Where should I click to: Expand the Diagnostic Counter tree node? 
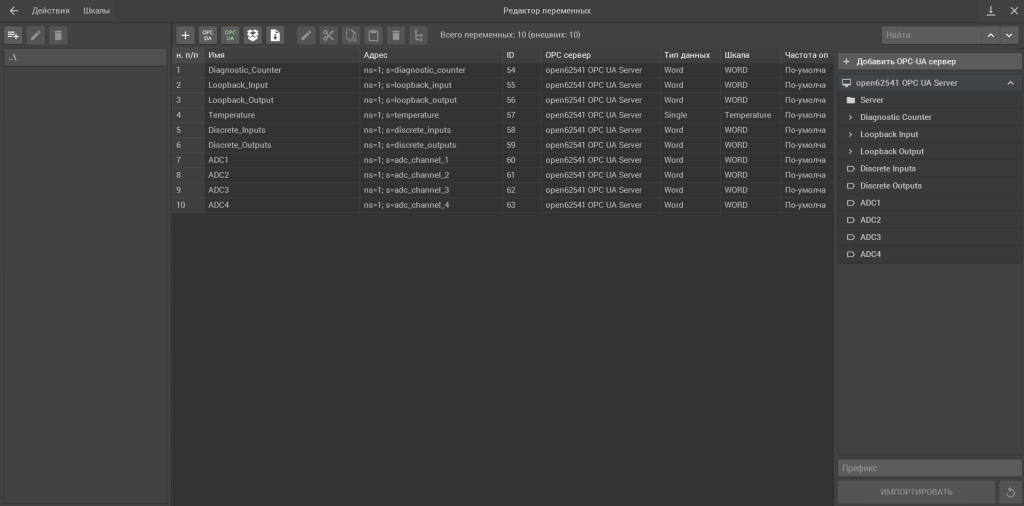[x=850, y=118]
